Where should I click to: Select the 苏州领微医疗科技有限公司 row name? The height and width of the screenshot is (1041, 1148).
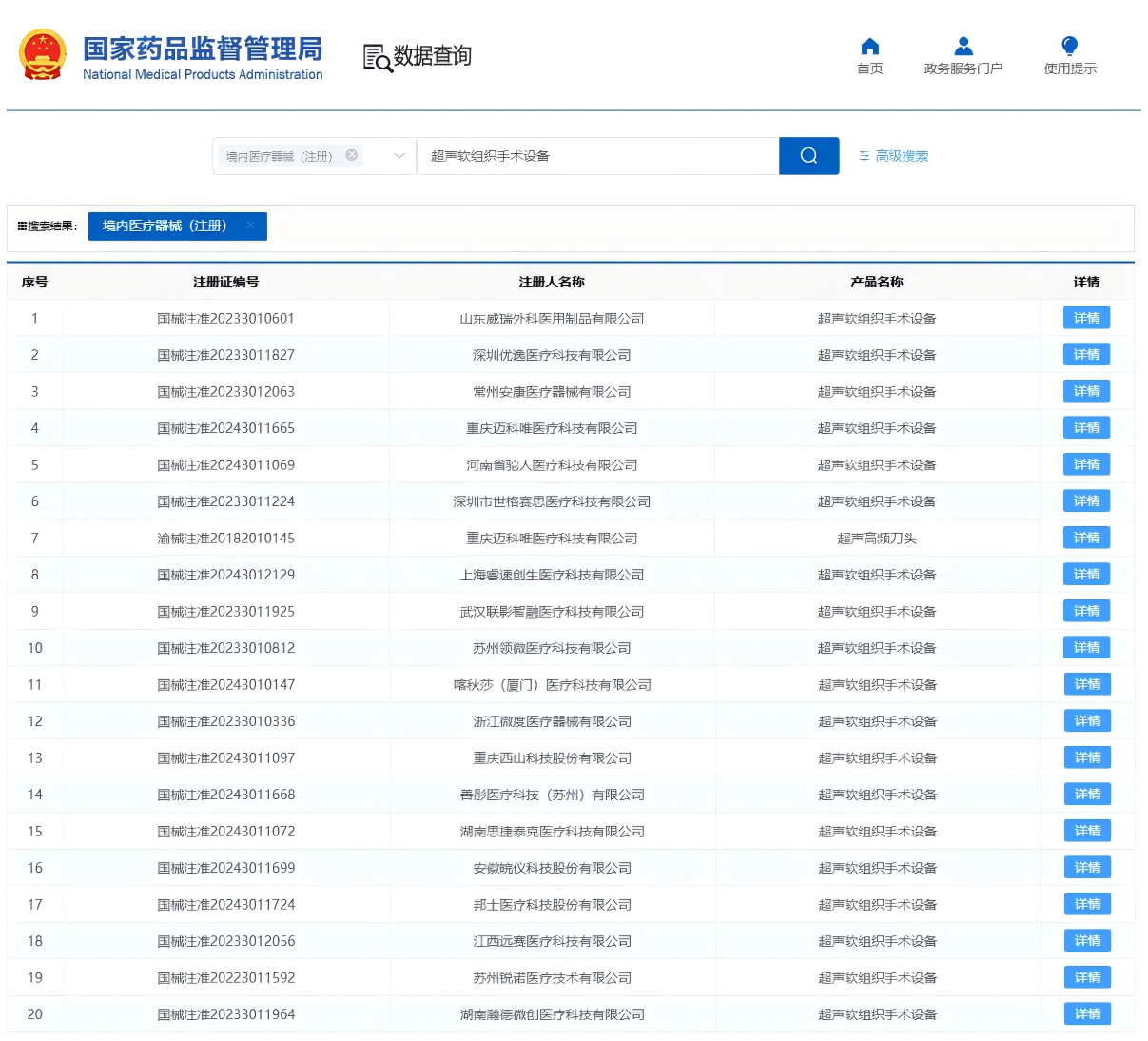point(552,648)
